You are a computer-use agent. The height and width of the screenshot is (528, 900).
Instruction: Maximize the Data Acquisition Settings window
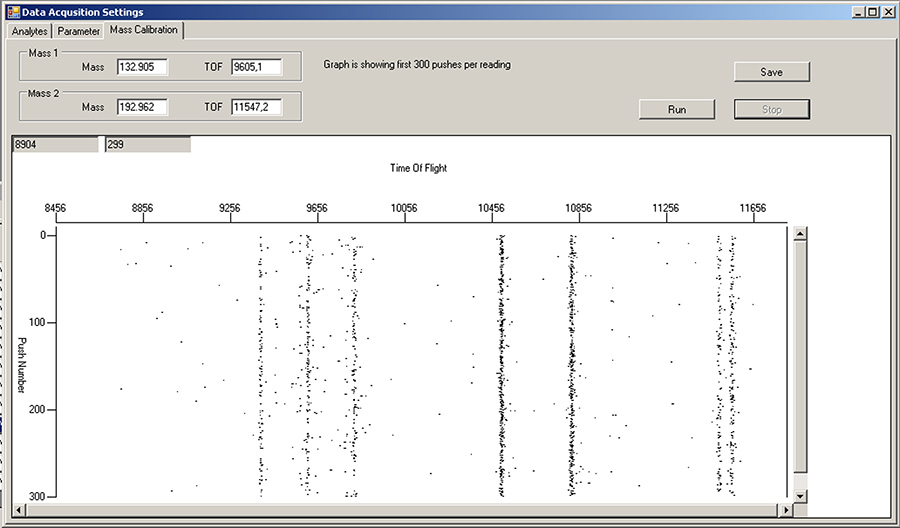(872, 12)
